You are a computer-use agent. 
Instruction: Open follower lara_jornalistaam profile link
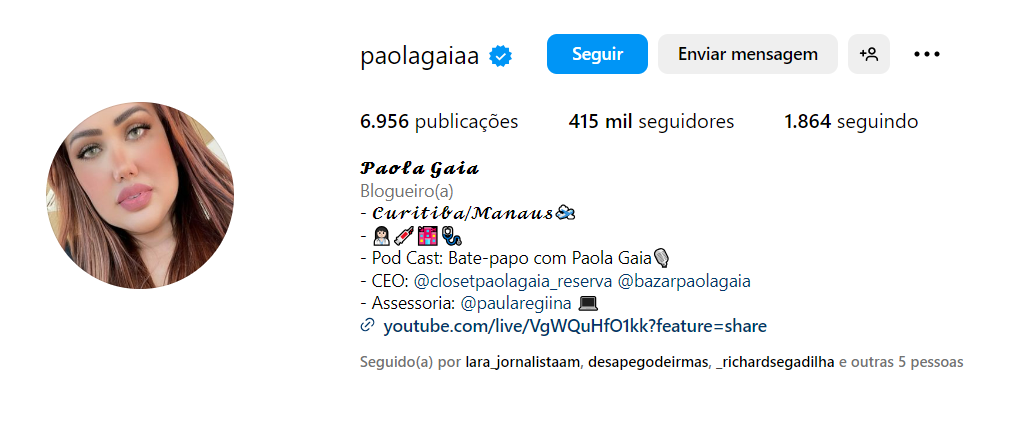[523, 362]
